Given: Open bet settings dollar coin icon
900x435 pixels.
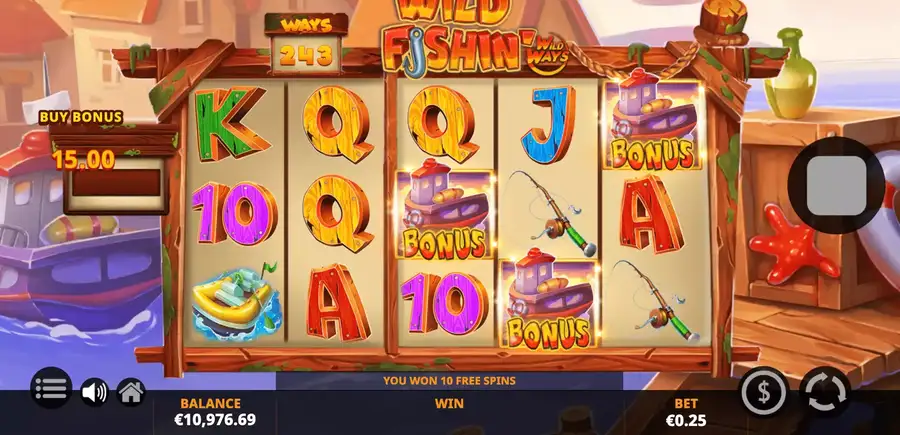Looking at the screenshot, I should [763, 393].
